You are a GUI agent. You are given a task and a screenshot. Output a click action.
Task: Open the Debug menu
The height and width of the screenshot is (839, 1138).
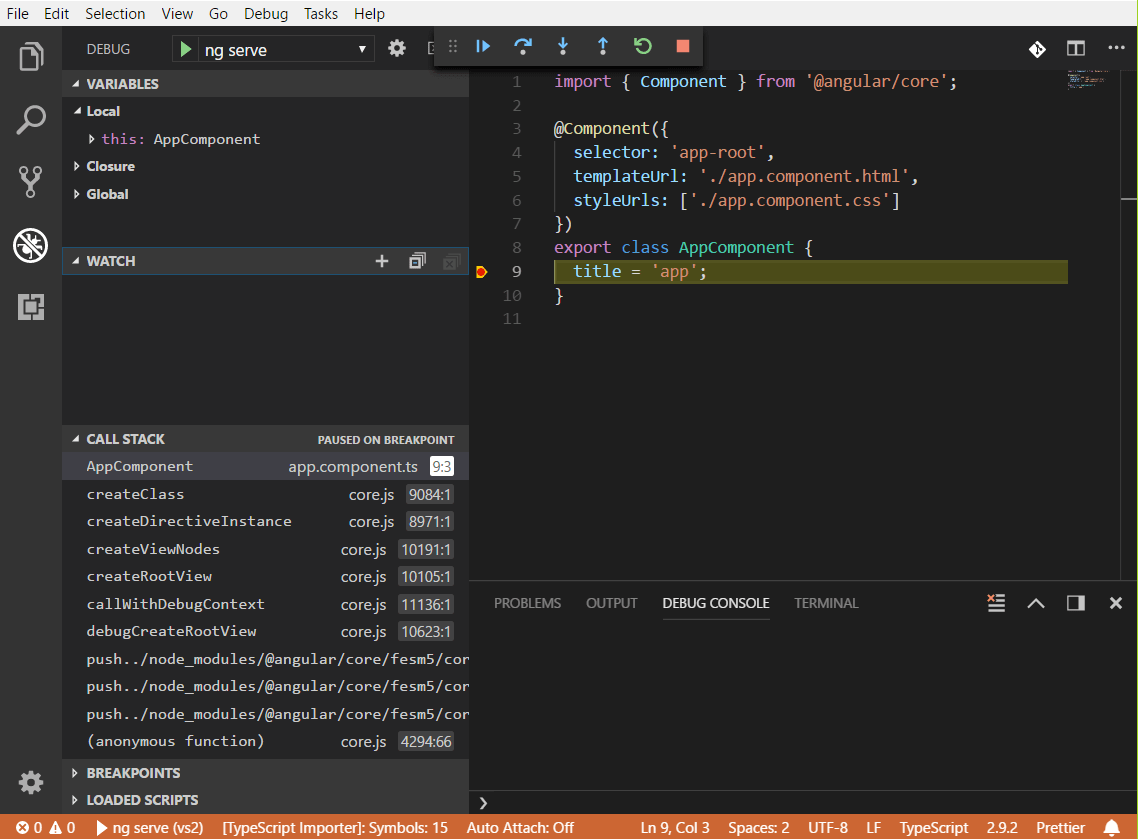click(265, 13)
